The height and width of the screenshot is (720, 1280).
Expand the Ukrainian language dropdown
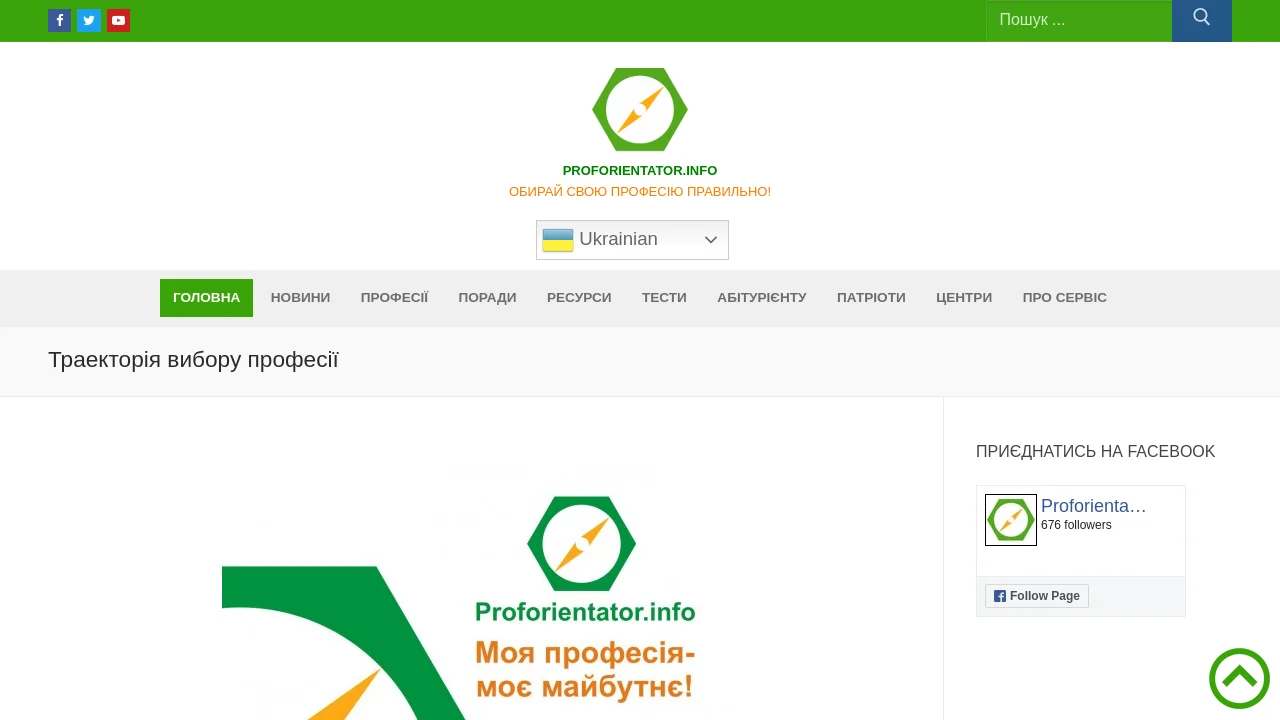pos(710,240)
